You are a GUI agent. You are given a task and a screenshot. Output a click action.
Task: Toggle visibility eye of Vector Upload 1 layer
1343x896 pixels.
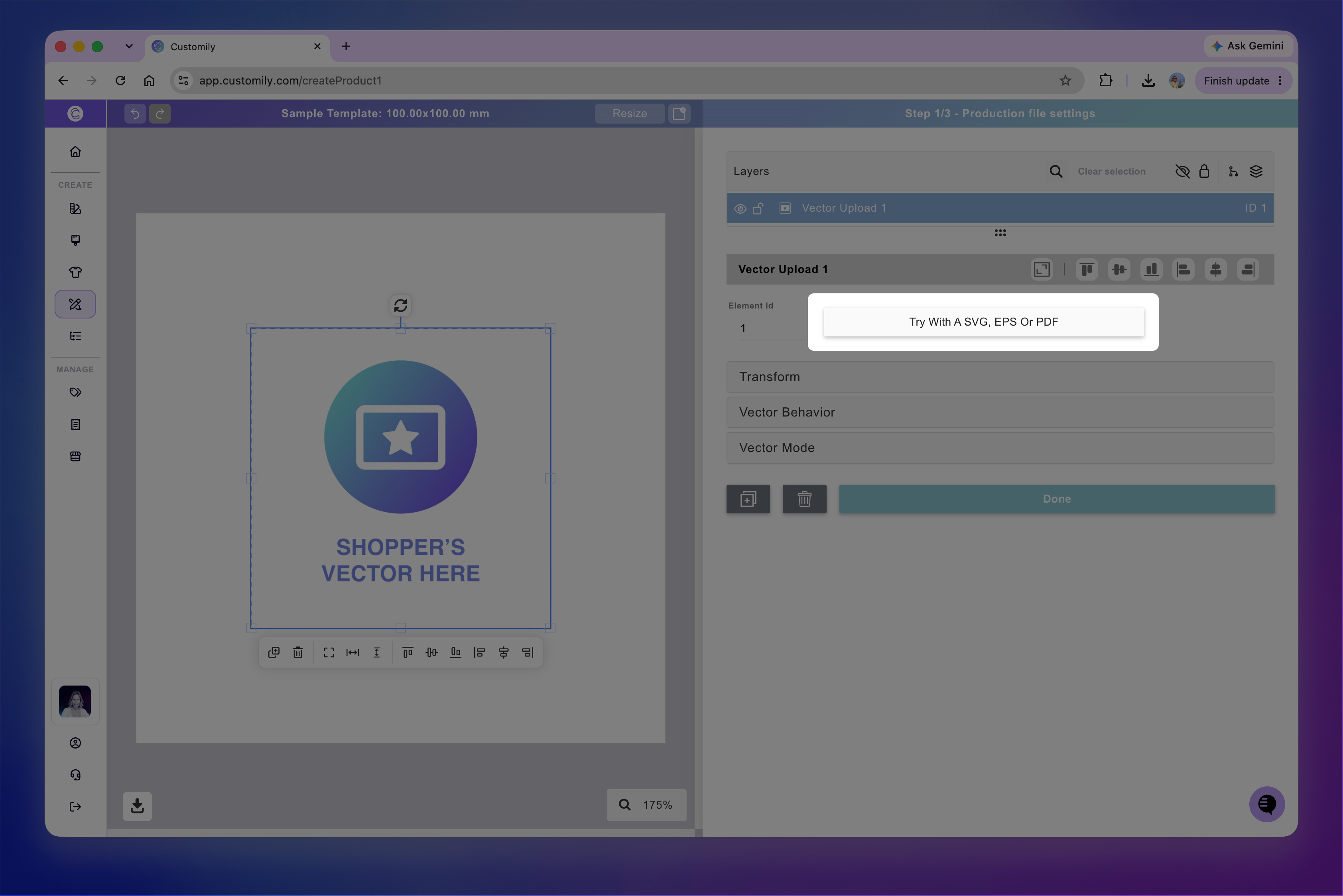click(740, 208)
